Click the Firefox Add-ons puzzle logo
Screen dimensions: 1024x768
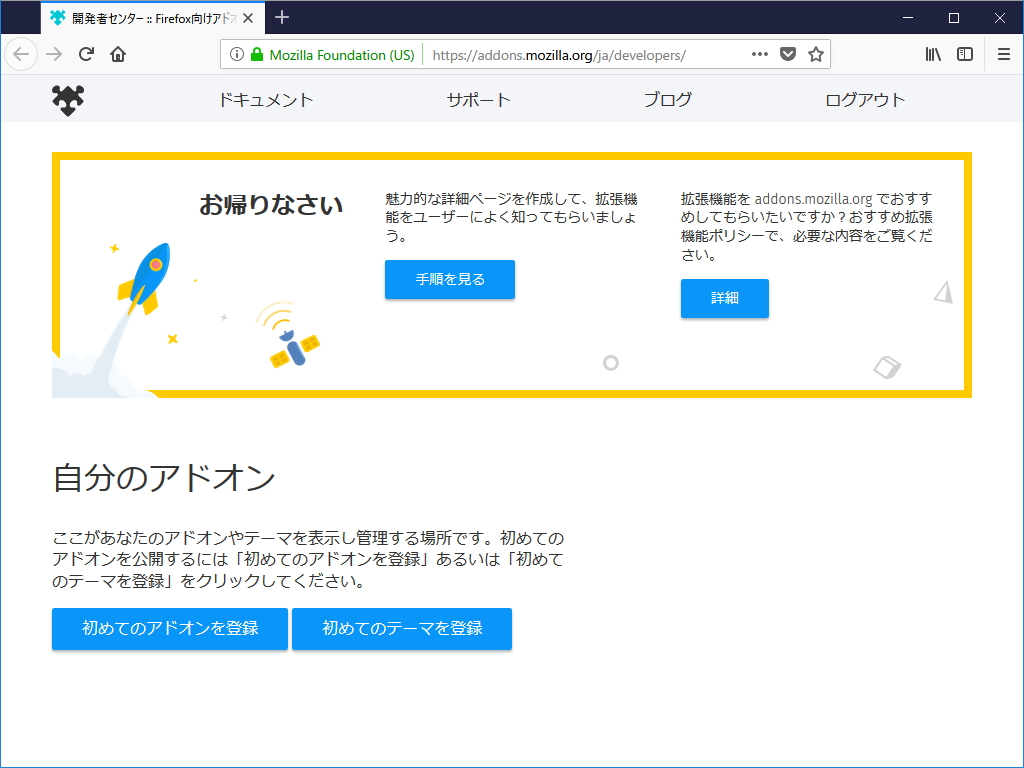pyautogui.click(x=66, y=100)
